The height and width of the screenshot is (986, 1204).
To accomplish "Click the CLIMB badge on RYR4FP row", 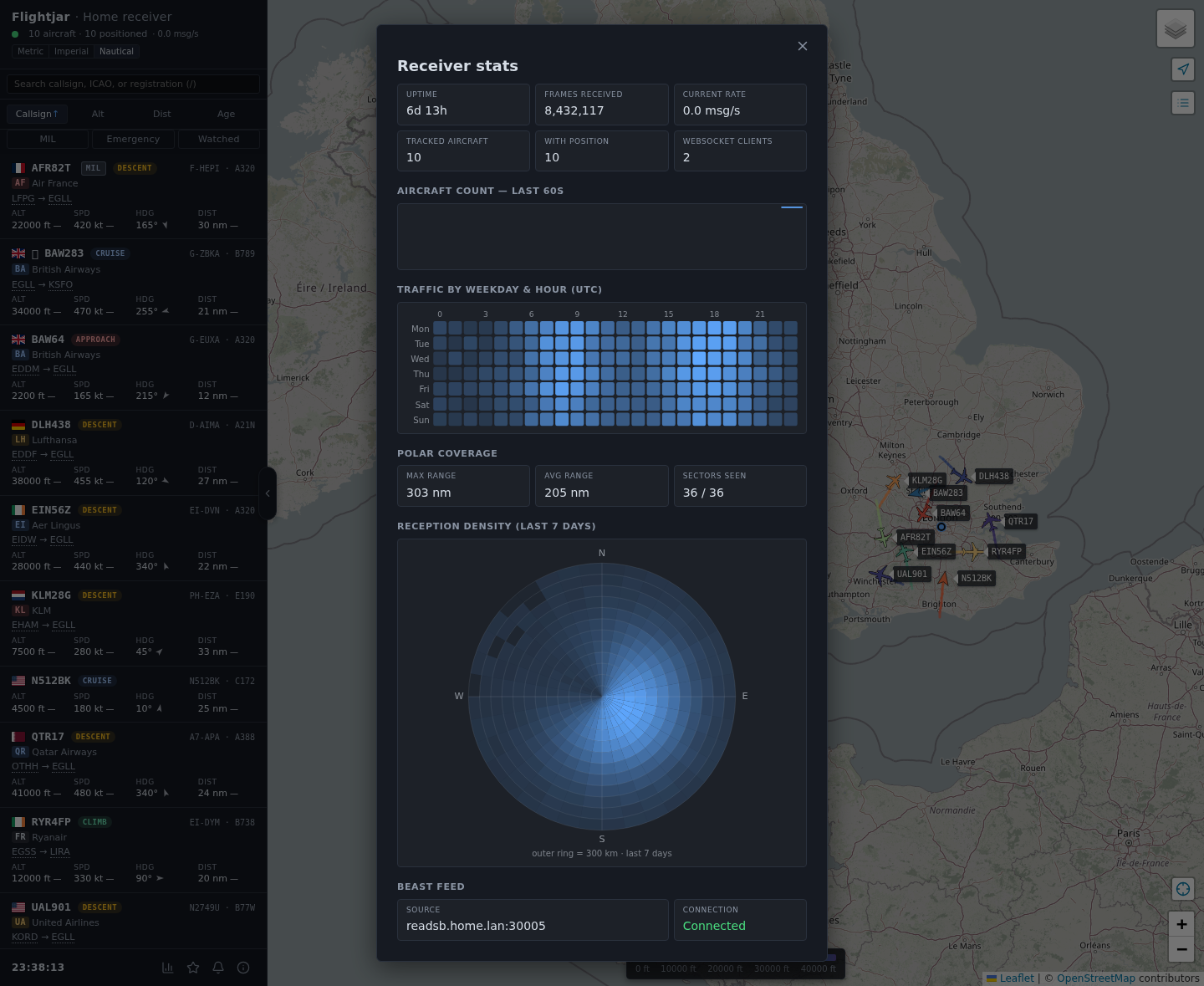I will click(x=94, y=822).
